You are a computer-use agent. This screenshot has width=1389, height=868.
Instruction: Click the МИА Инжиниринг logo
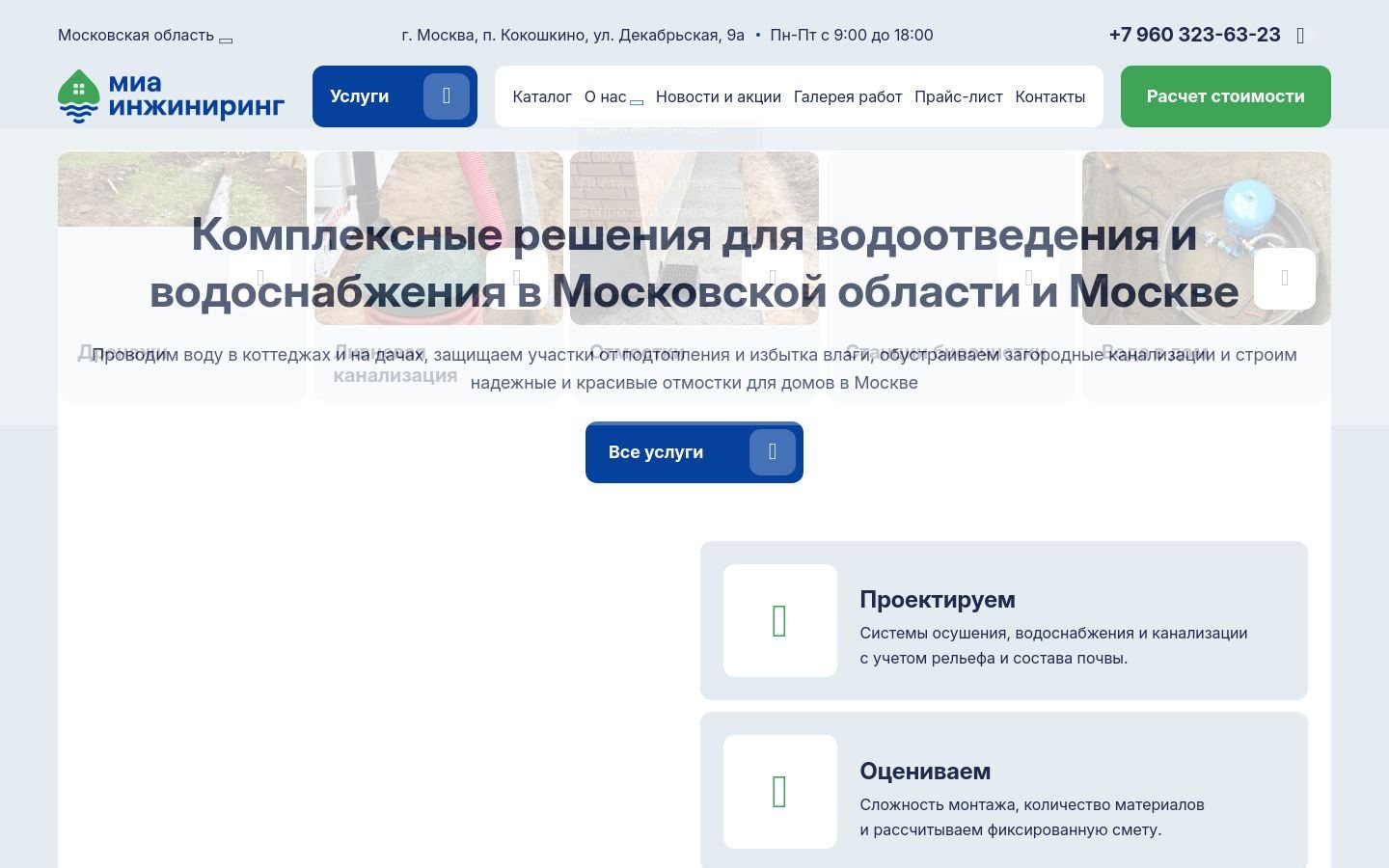coord(172,95)
